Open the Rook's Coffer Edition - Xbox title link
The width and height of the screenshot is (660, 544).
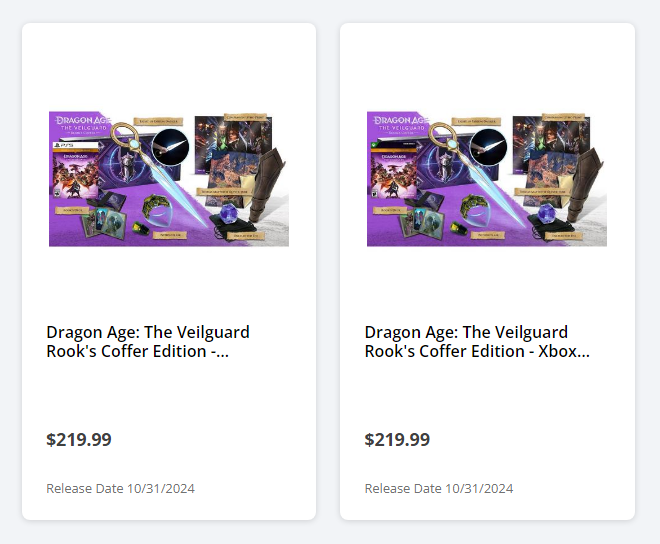[476, 341]
